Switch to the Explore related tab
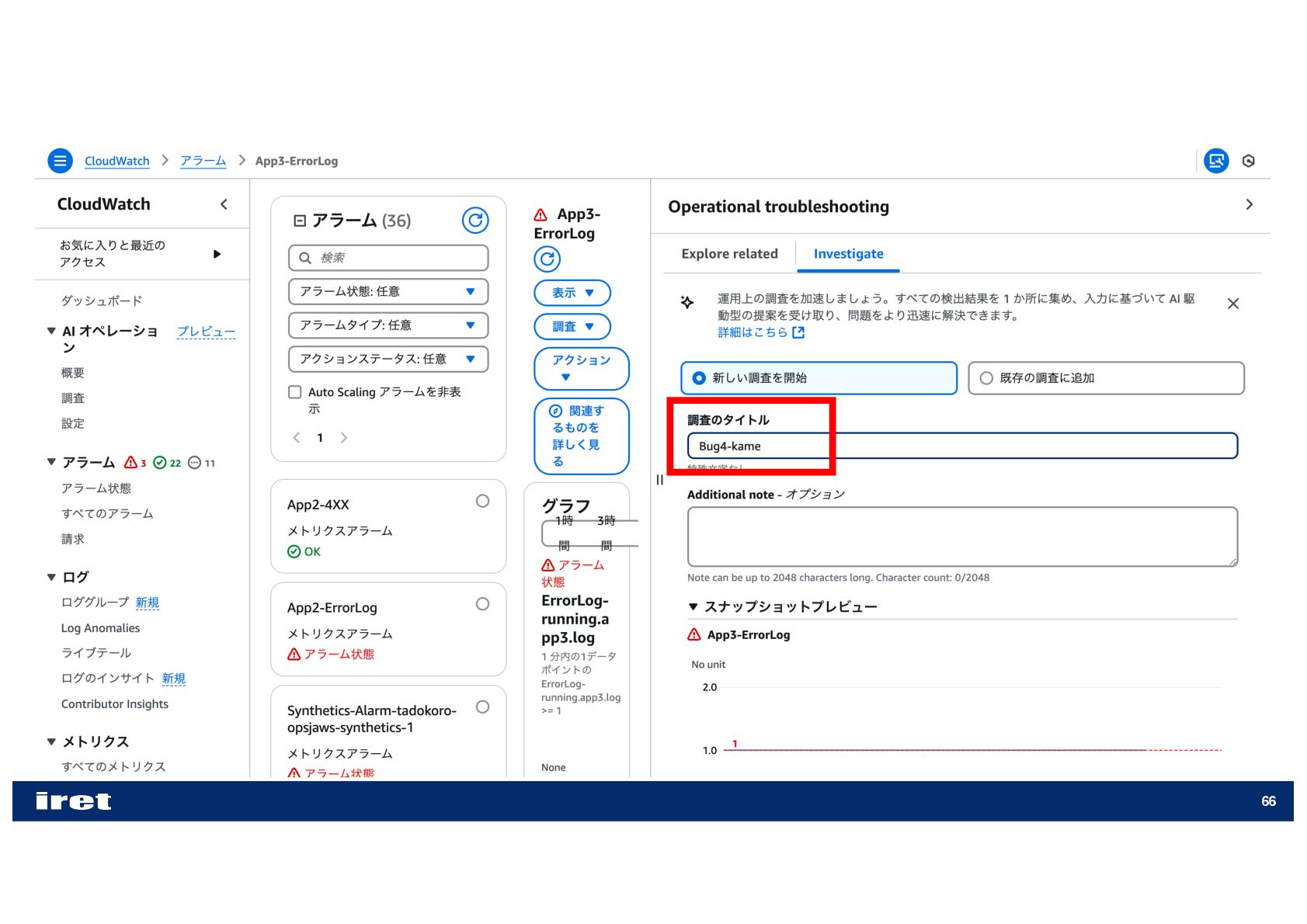The width and height of the screenshot is (1307, 924). click(x=729, y=254)
